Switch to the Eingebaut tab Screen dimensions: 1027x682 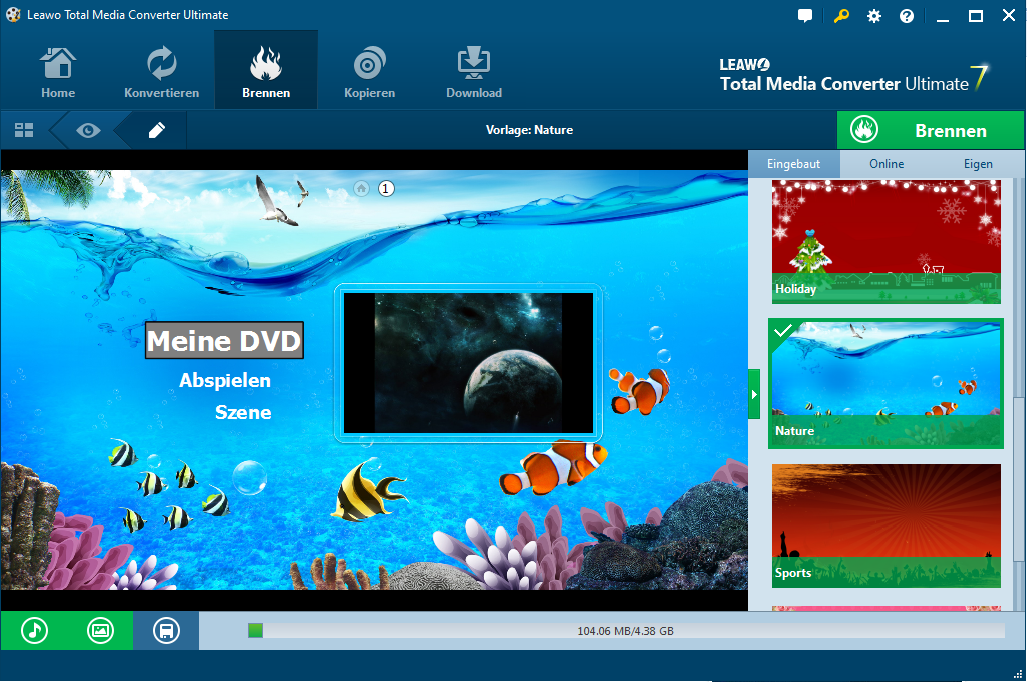[x=793, y=164]
